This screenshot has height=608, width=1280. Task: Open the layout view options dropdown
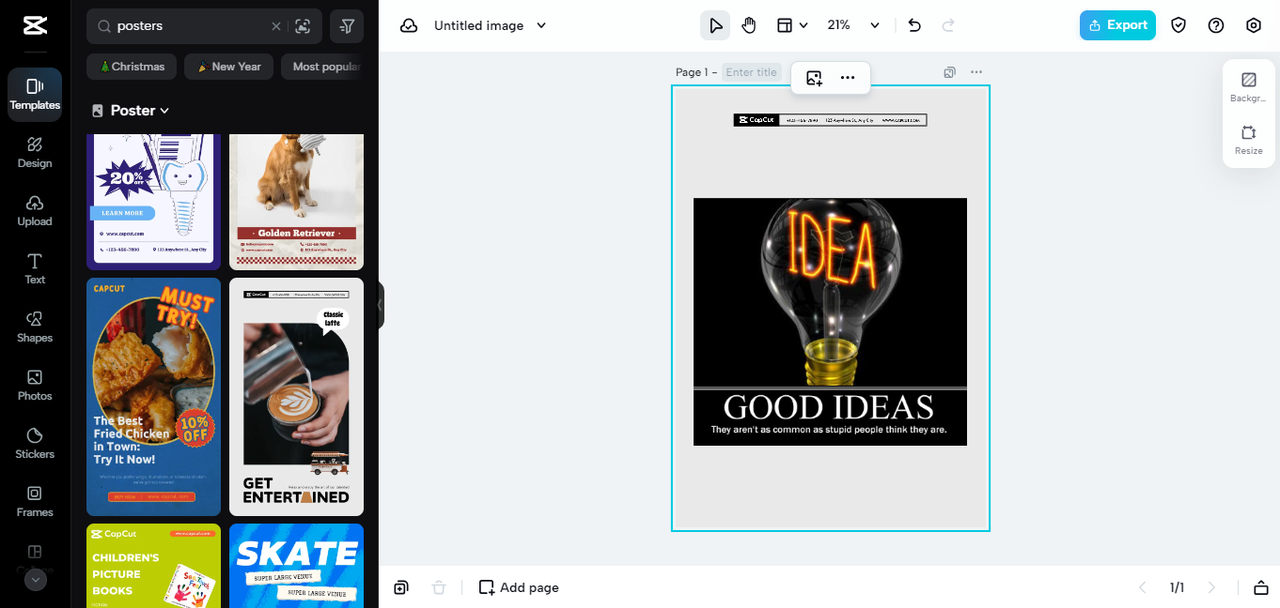click(x=792, y=26)
